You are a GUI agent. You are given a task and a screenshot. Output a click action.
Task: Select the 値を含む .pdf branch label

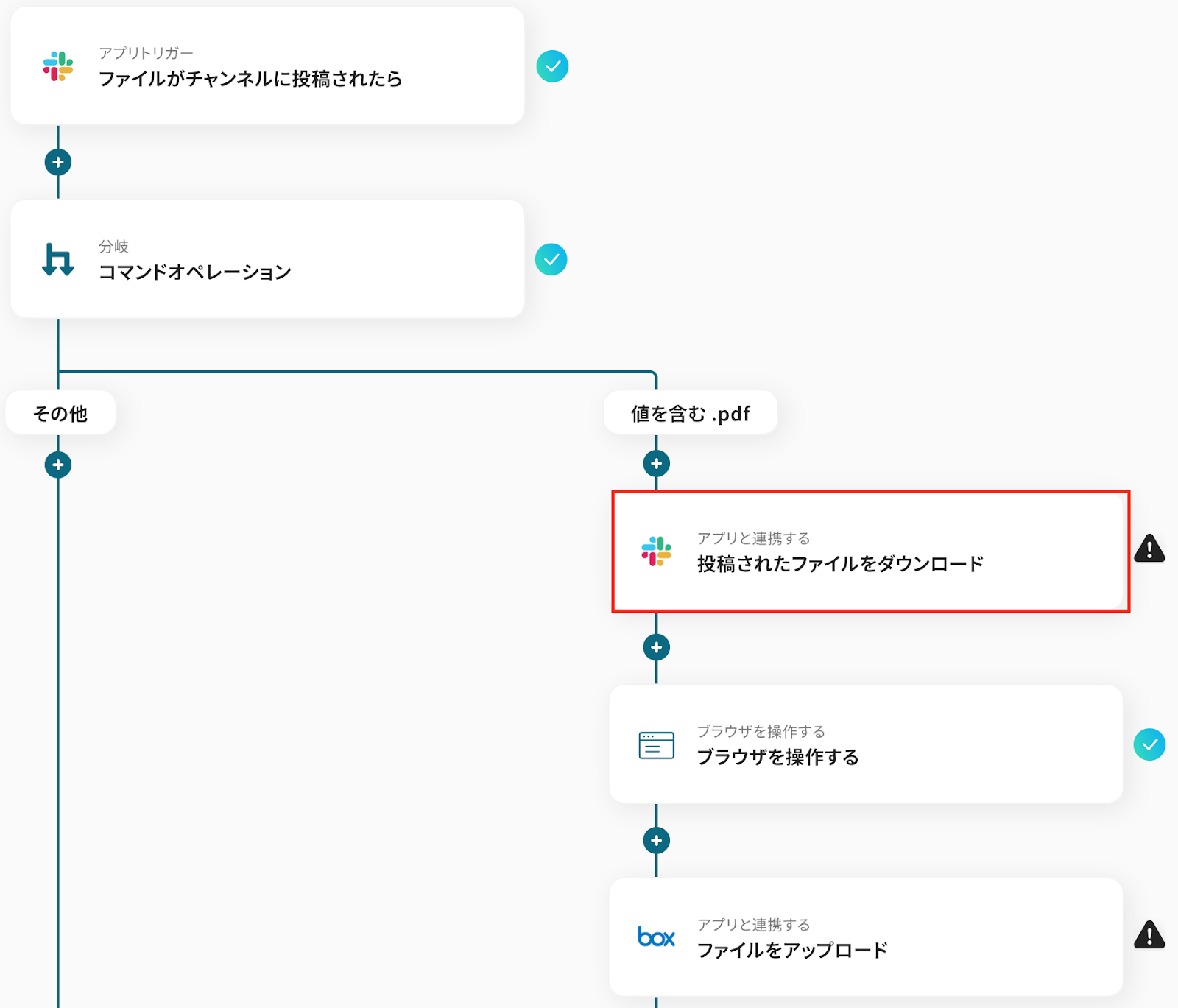coord(690,413)
